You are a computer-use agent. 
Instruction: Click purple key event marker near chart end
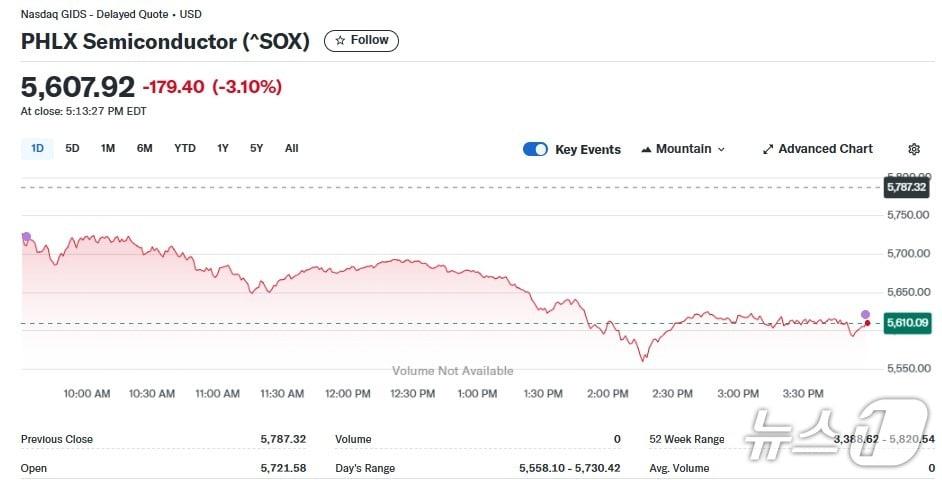pos(866,315)
